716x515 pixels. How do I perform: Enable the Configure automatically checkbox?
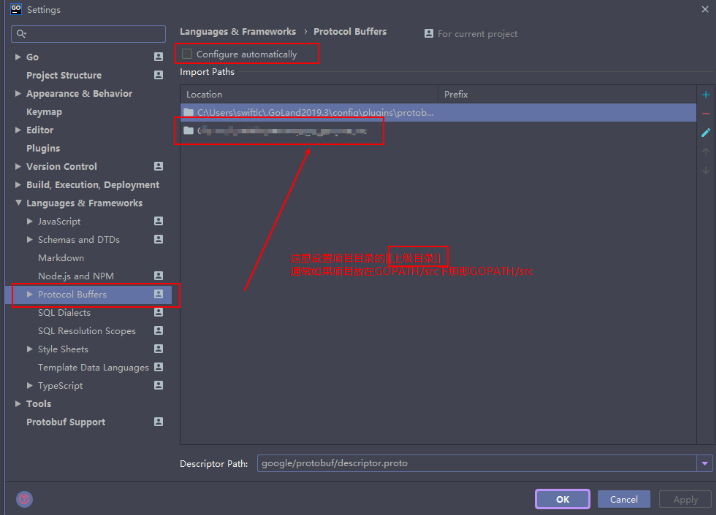[x=187, y=54]
